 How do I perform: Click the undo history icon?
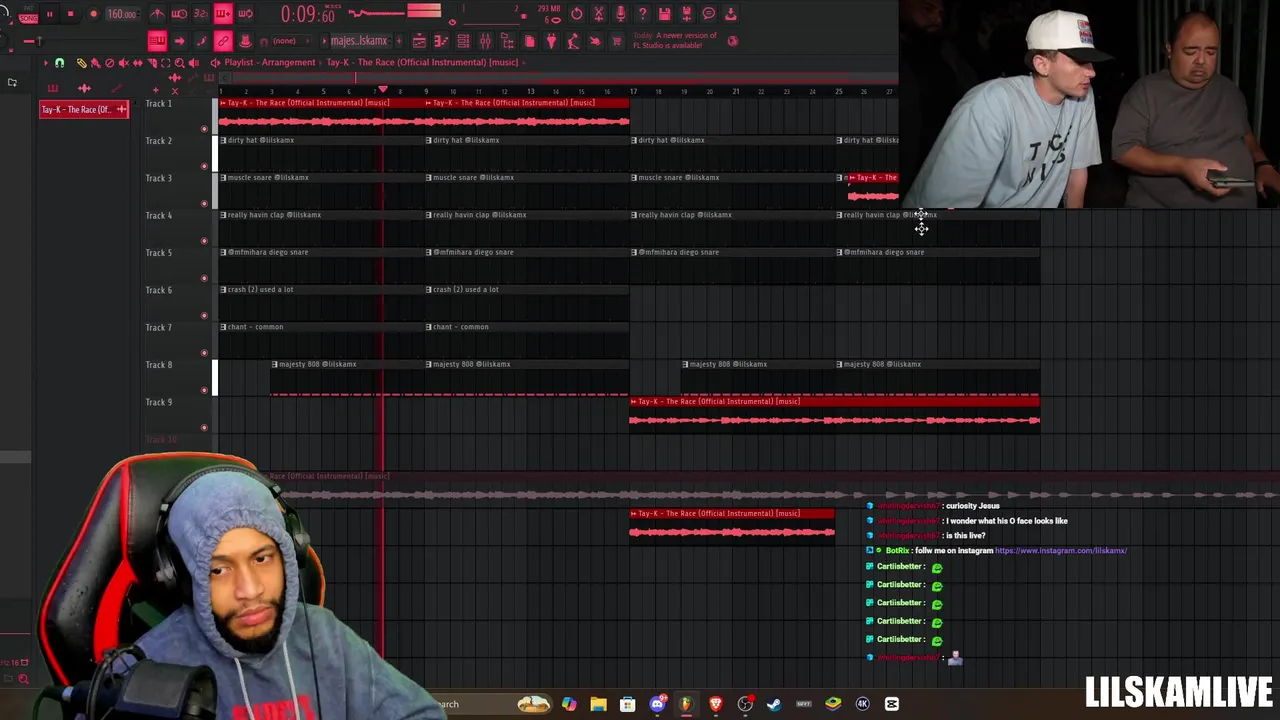577,13
